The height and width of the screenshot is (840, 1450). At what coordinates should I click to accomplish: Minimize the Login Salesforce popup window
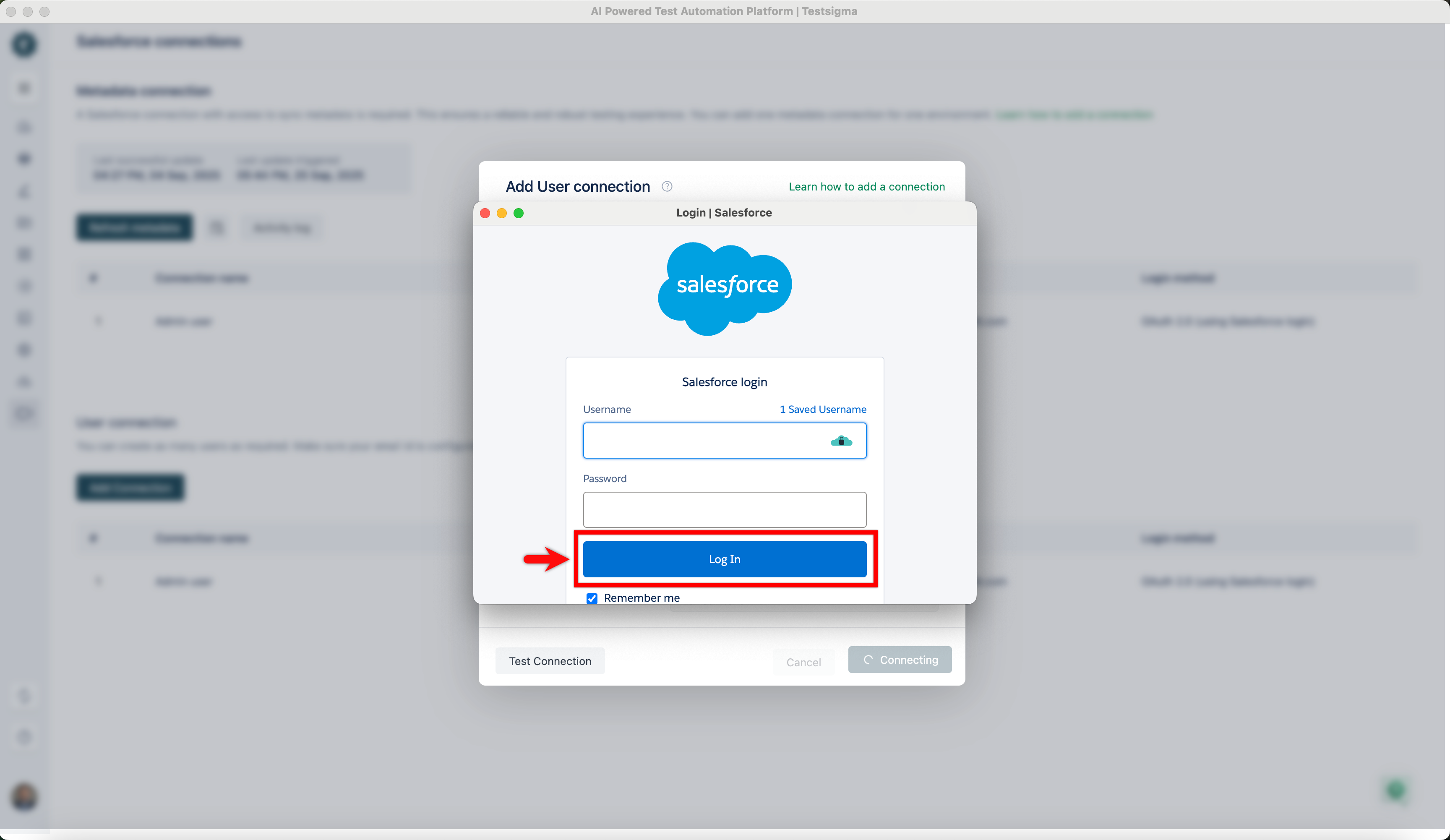tap(502, 213)
